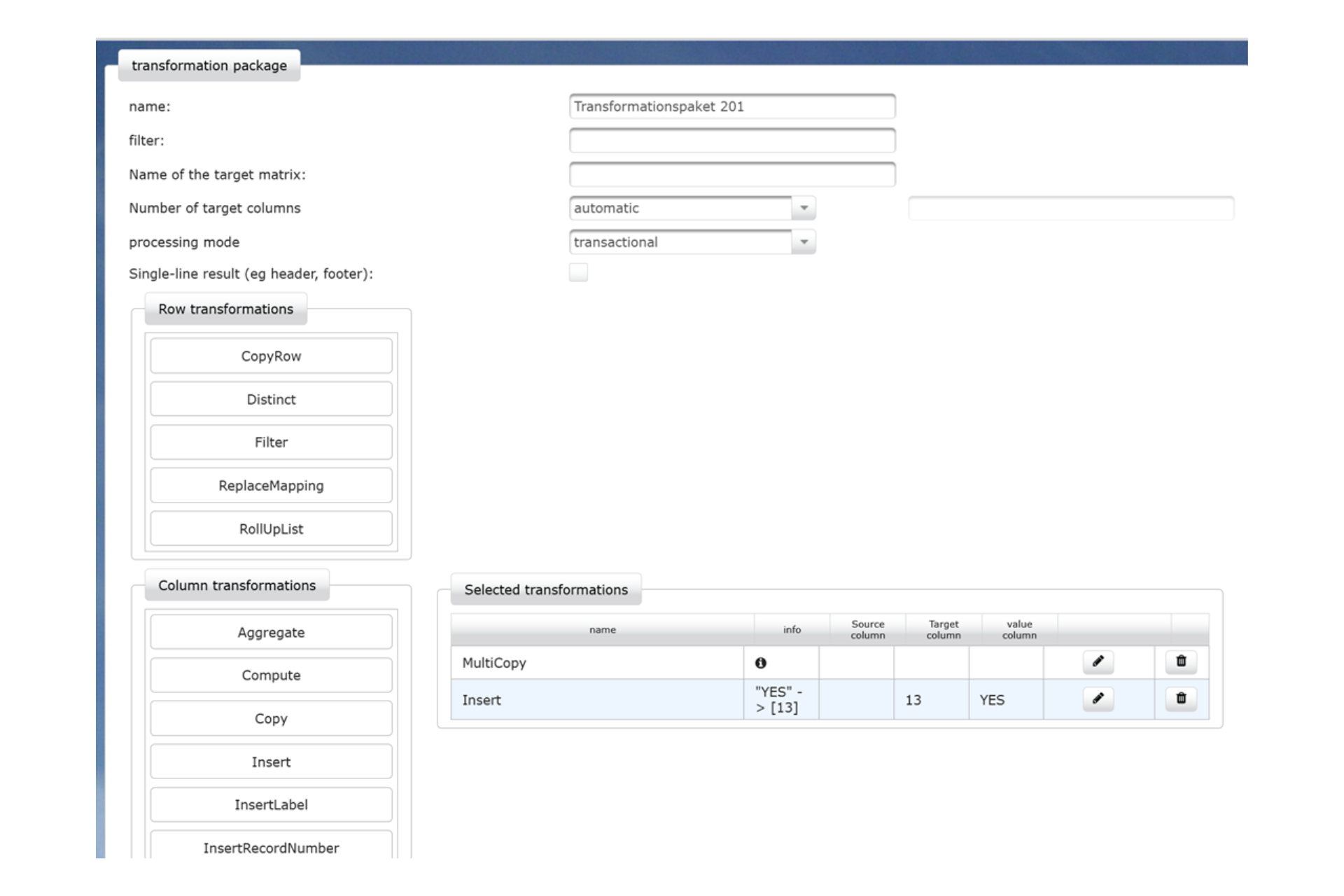The image size is (1344, 896).
Task: Show MultiCopy info icon details
Action: coord(761,663)
